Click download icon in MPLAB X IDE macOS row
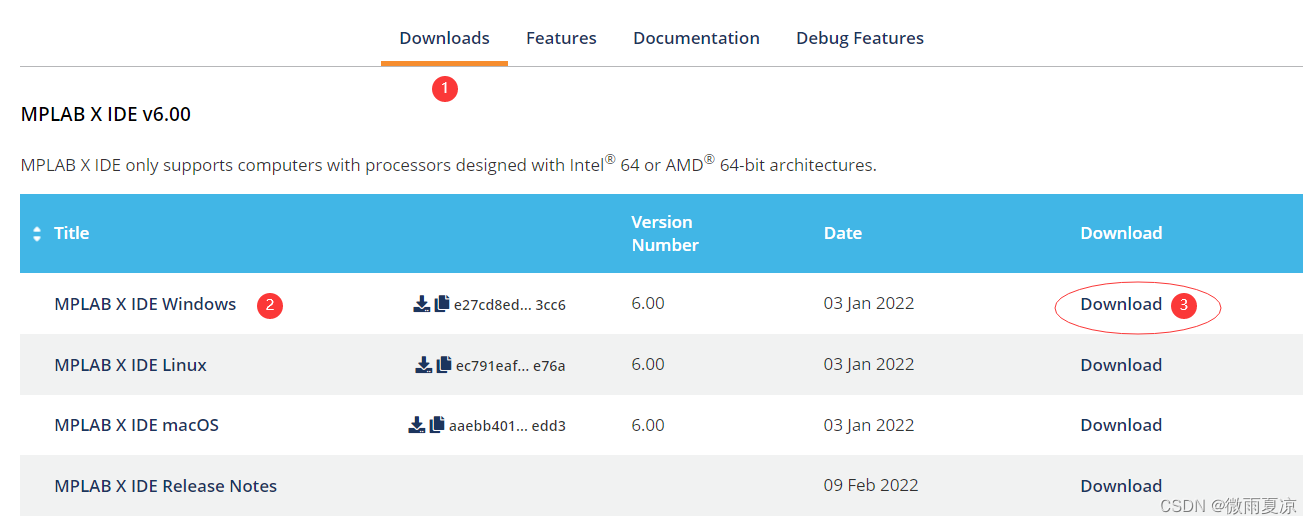Screen dimensions: 1312x524 417,425
